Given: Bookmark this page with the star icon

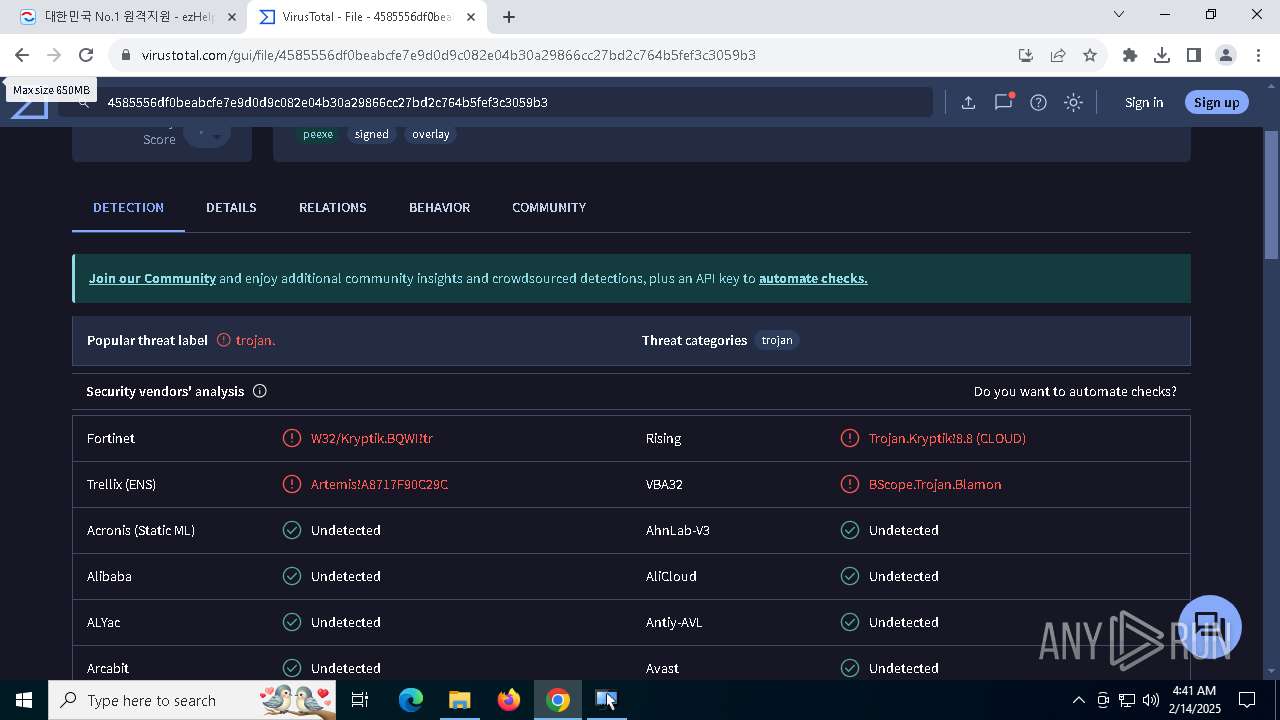Looking at the screenshot, I should (1090, 55).
